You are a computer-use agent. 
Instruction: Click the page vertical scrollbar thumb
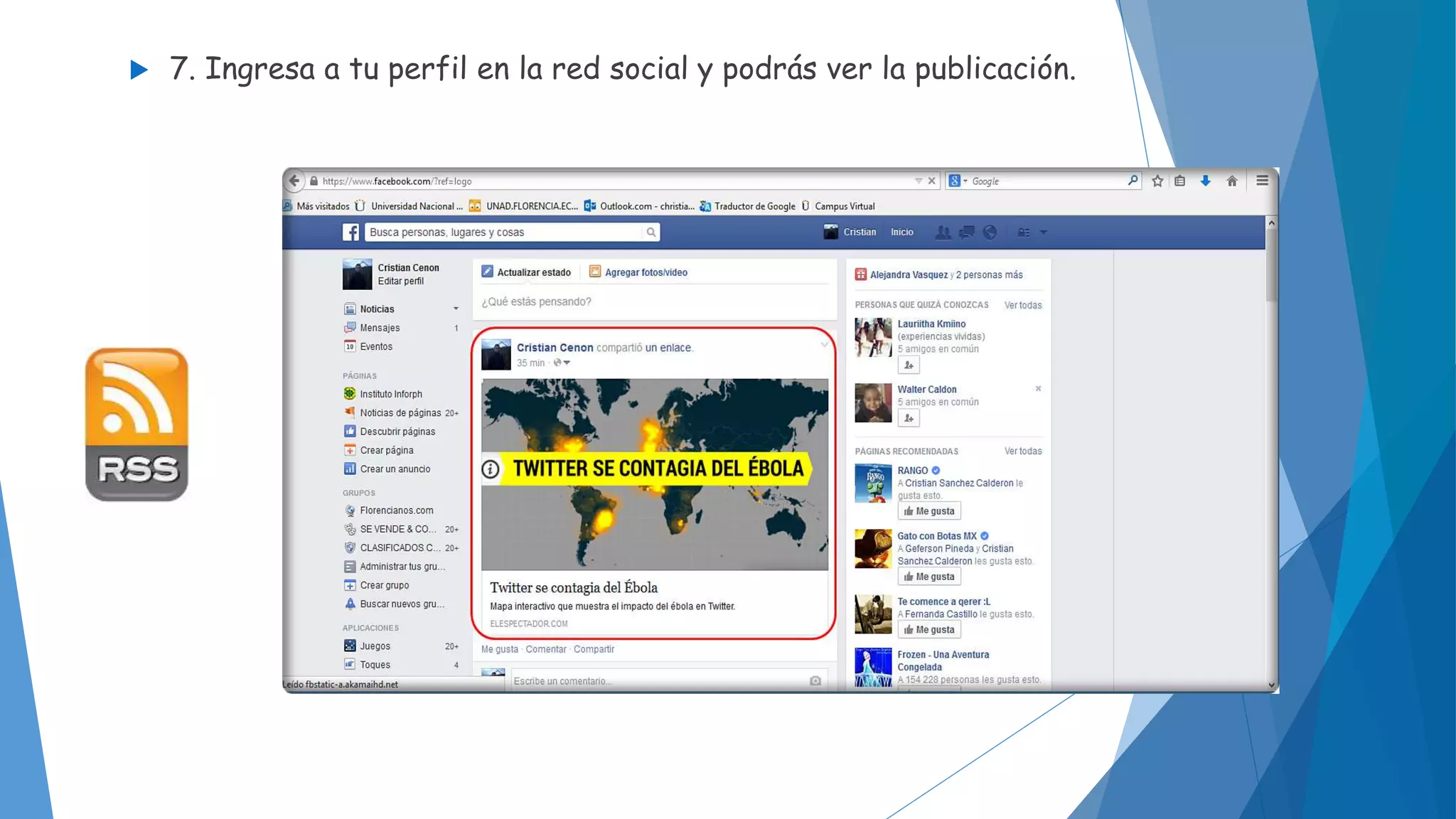tap(1271, 264)
